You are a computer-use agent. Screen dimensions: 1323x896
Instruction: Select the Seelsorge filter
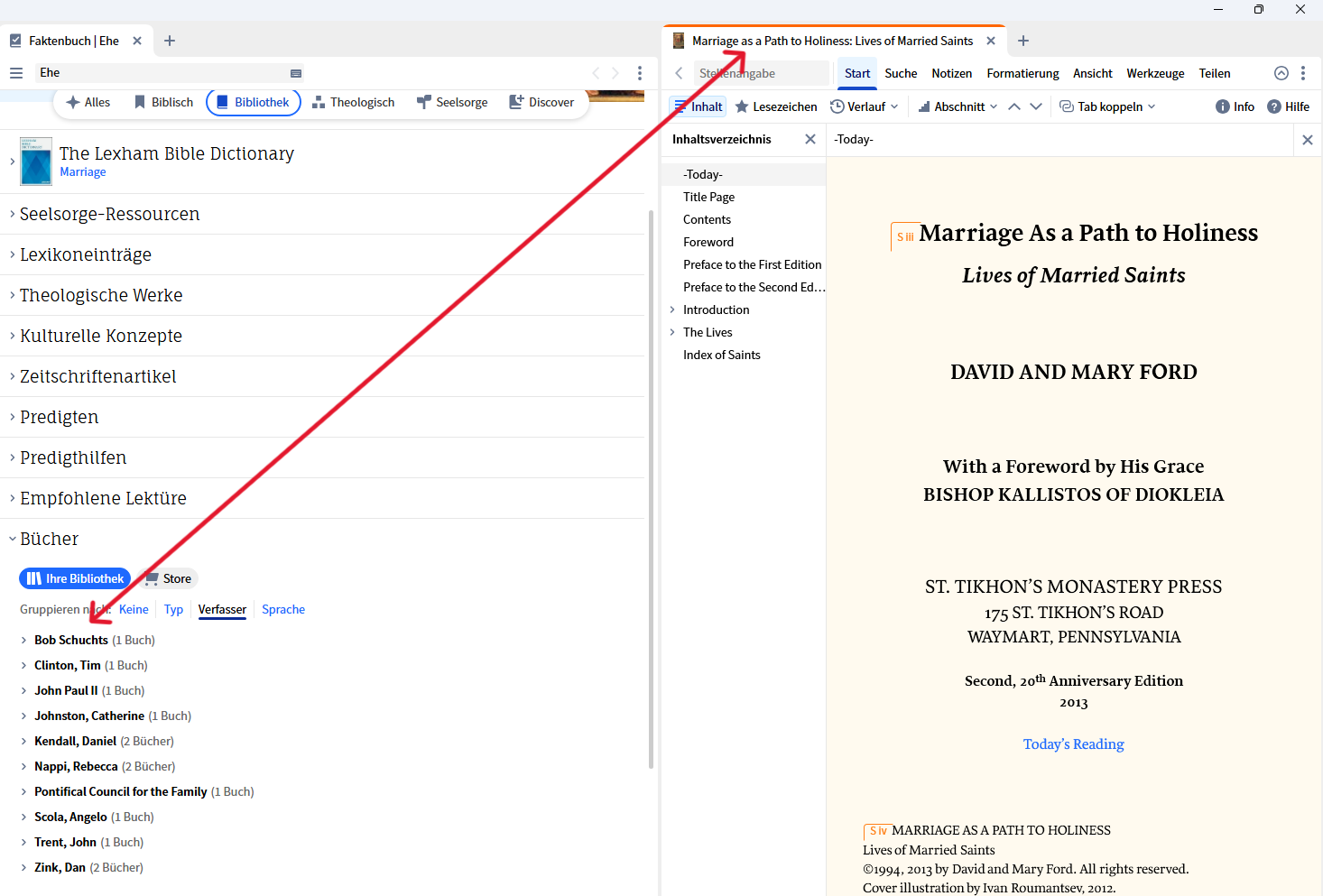(452, 102)
